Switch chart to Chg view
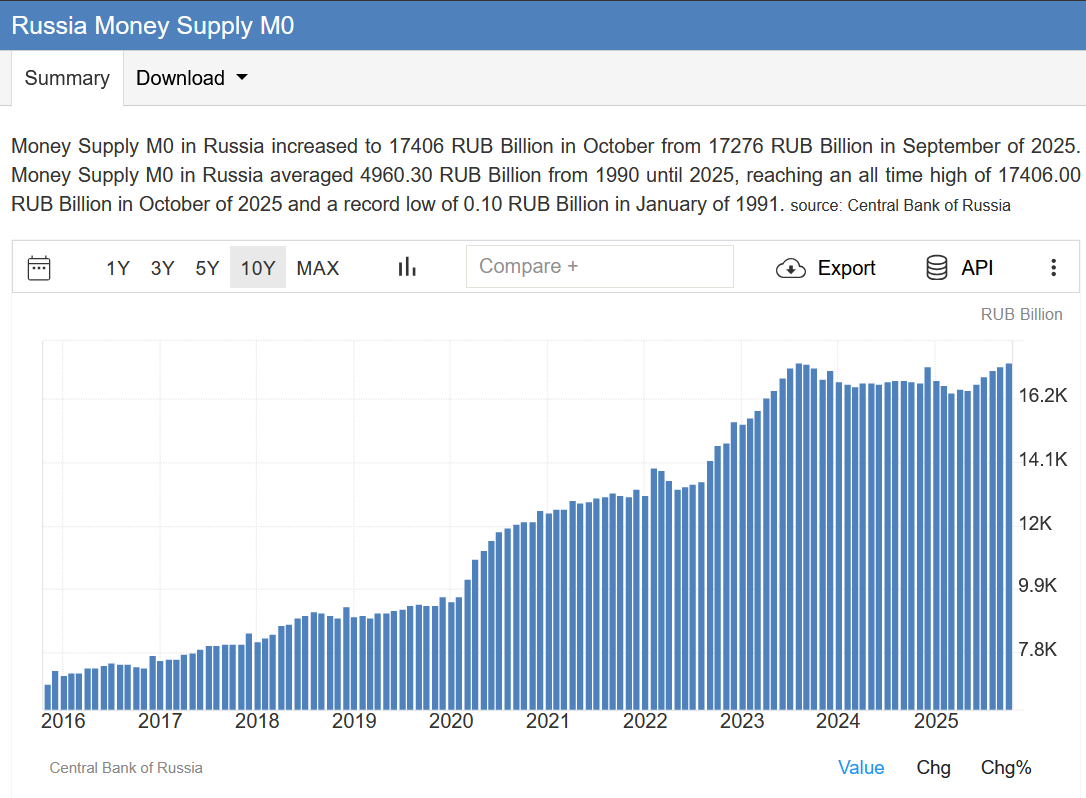The width and height of the screenshot is (1086, 798). click(x=933, y=767)
